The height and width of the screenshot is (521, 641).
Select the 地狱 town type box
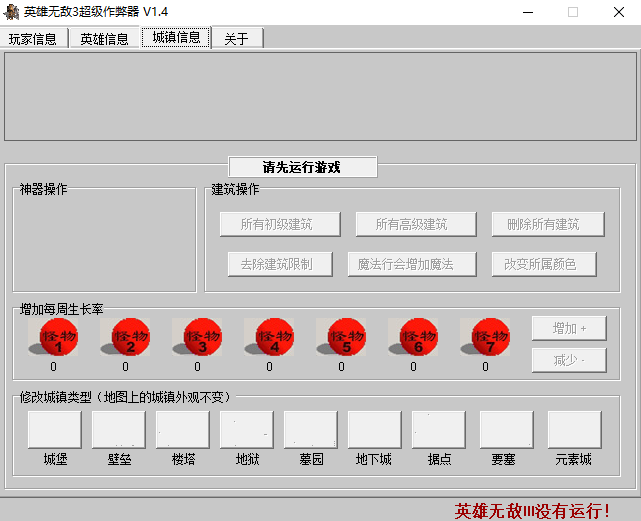247,430
